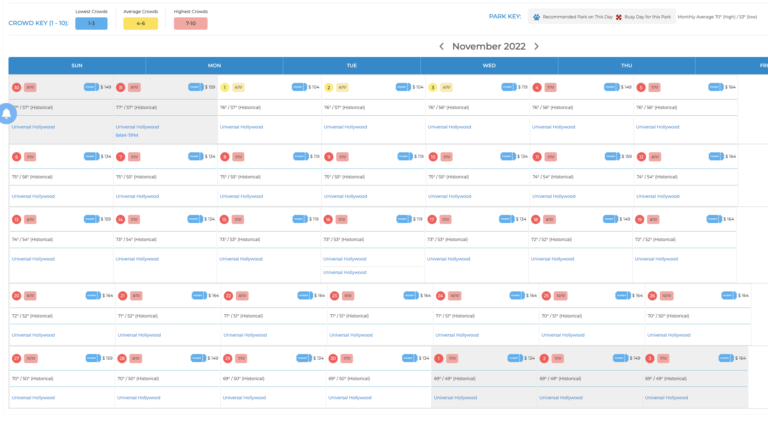Click the crowd rating badge on November 20
The height and width of the screenshot is (424, 768).
(x=30, y=296)
